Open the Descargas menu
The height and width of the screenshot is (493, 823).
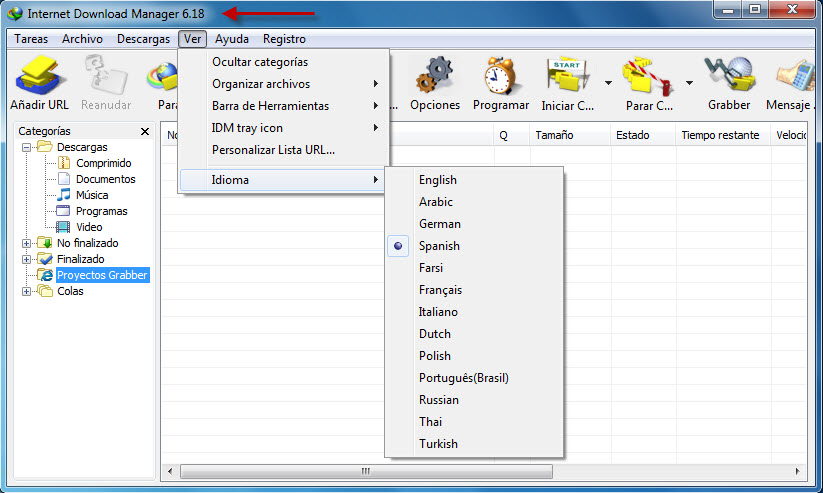143,39
